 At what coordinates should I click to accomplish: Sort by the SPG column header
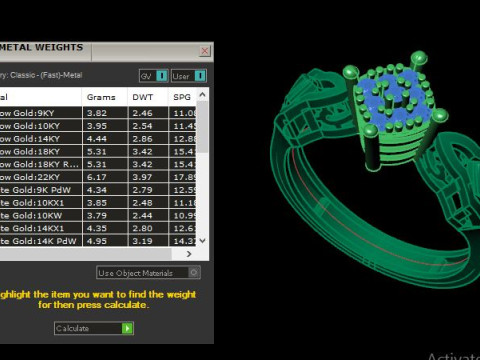[182, 97]
